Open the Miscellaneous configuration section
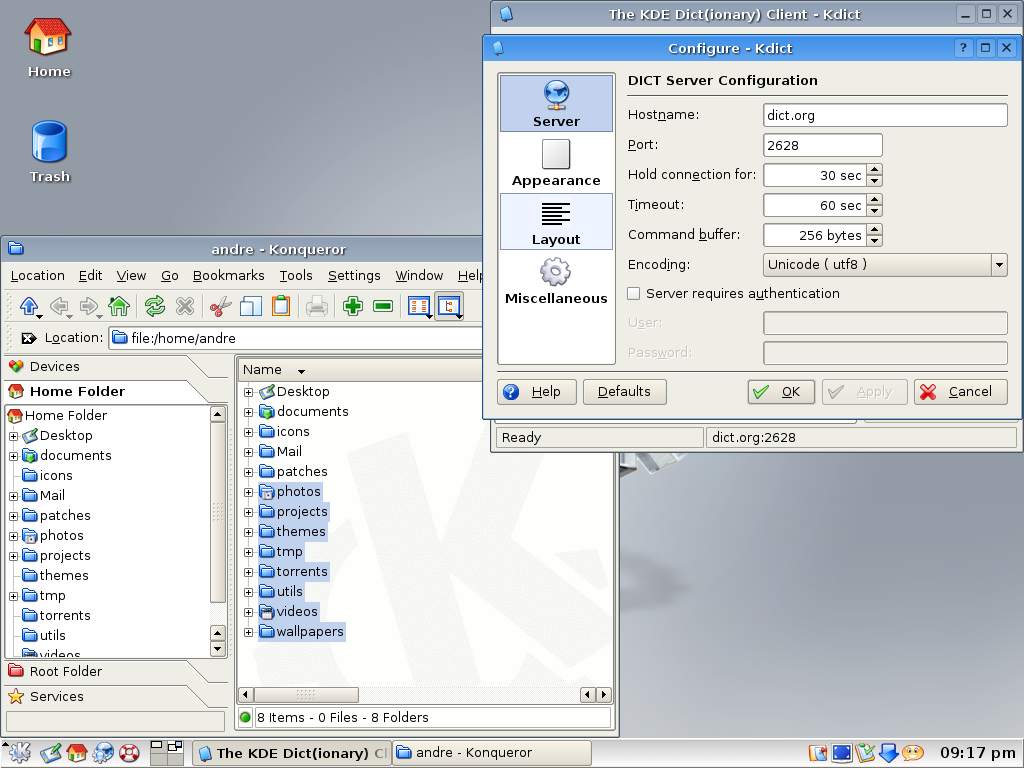The height and width of the screenshot is (768, 1024). tap(556, 281)
